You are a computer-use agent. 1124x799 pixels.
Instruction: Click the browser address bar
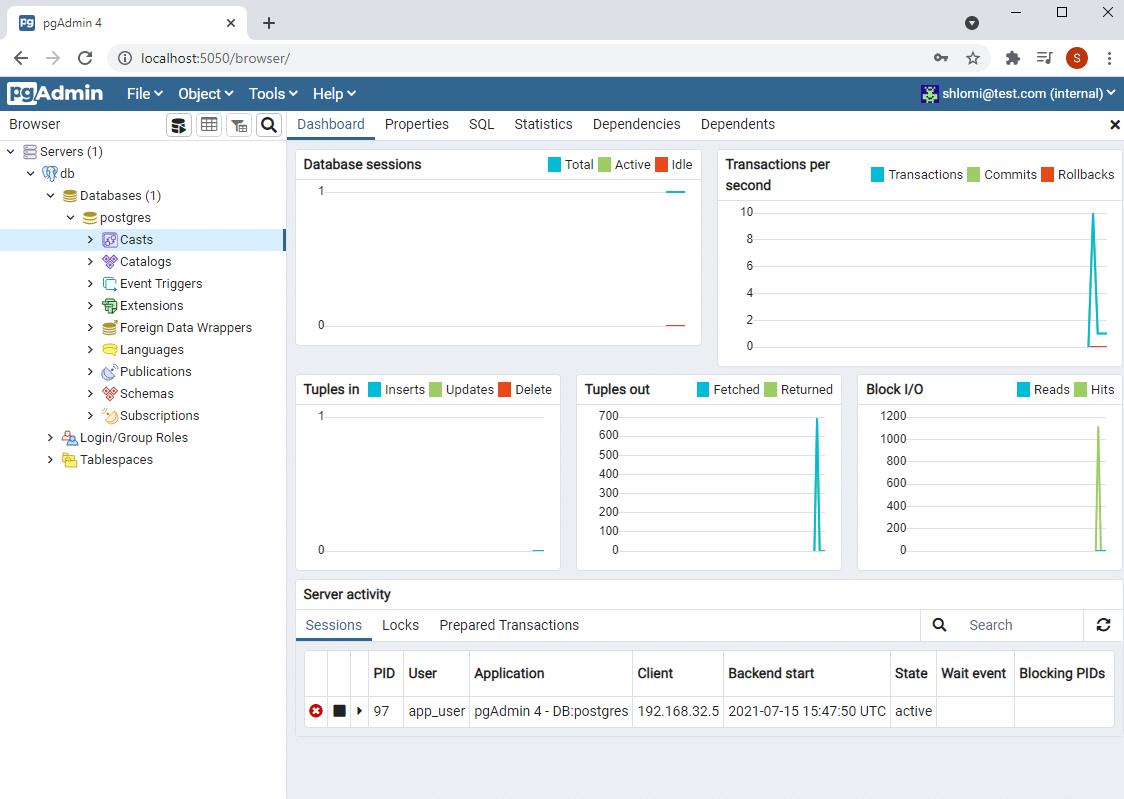click(400, 58)
